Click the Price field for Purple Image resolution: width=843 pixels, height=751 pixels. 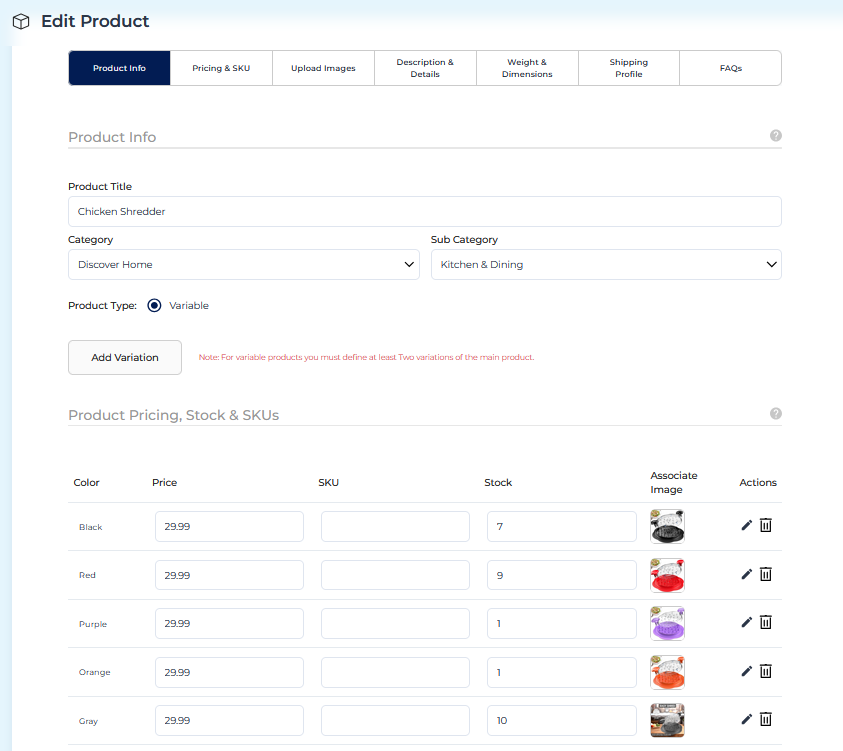(230, 624)
